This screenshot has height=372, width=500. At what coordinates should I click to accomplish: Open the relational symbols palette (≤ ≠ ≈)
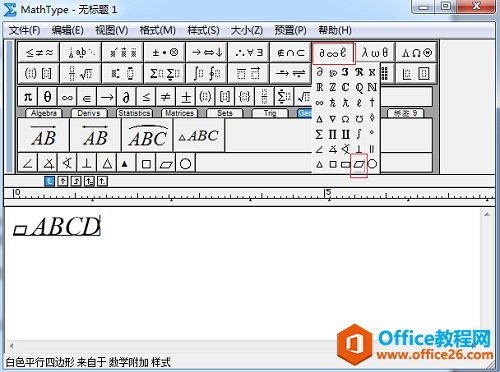39,52
